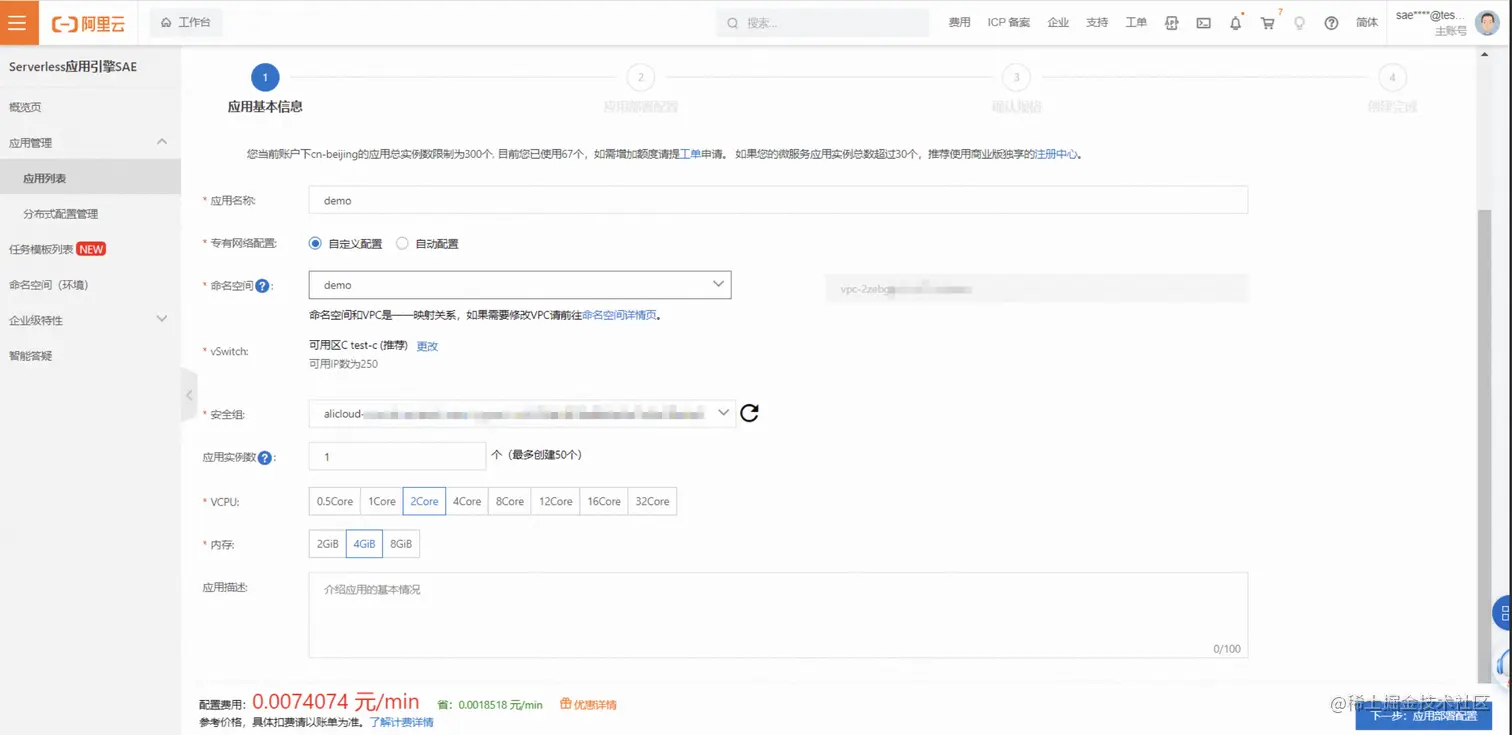
Task: Click the lightbulb suggestions icon
Action: (1299, 22)
